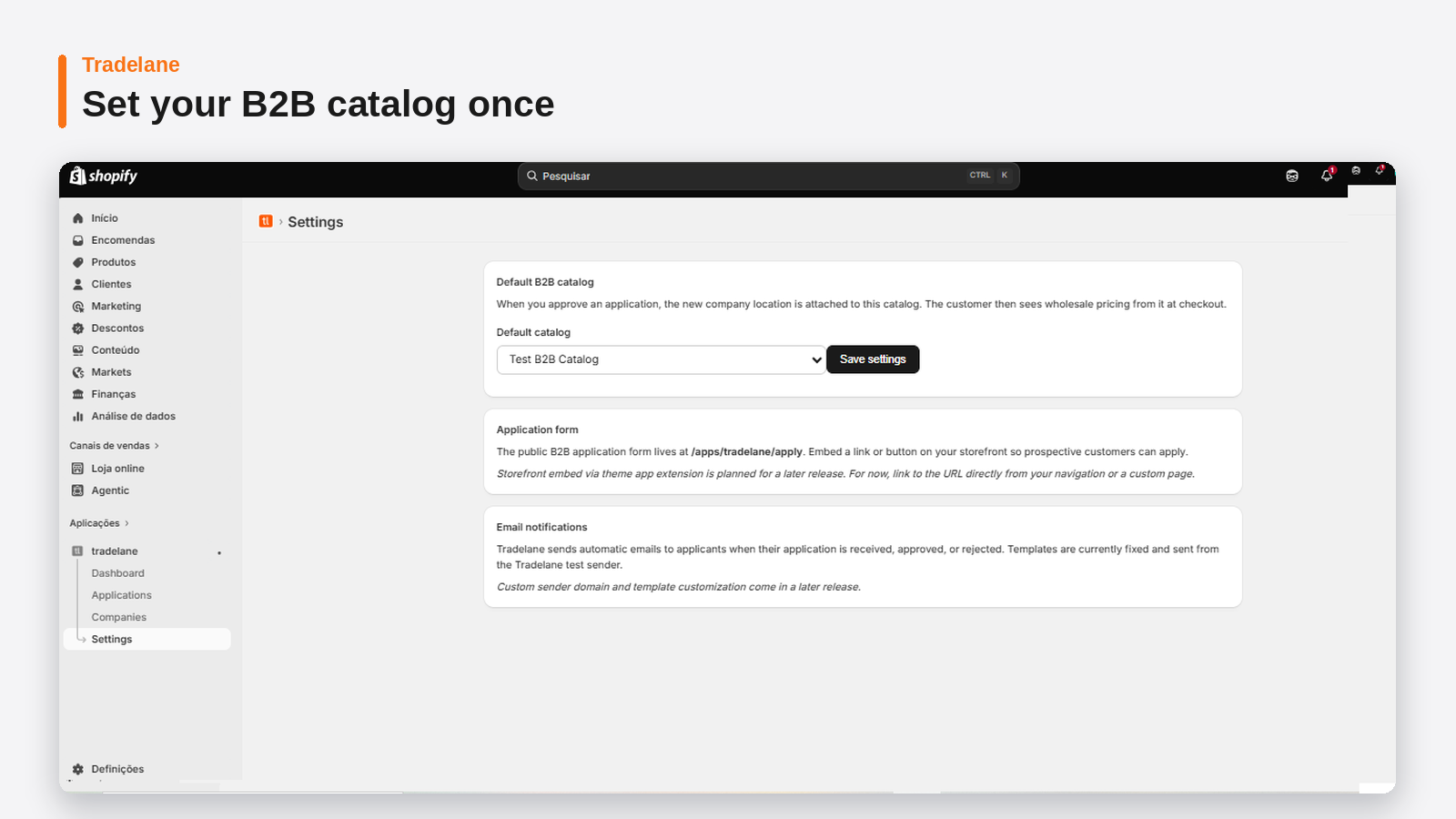Open the Agentic sales channel icon
Image resolution: width=1456 pixels, height=819 pixels.
[x=78, y=490]
